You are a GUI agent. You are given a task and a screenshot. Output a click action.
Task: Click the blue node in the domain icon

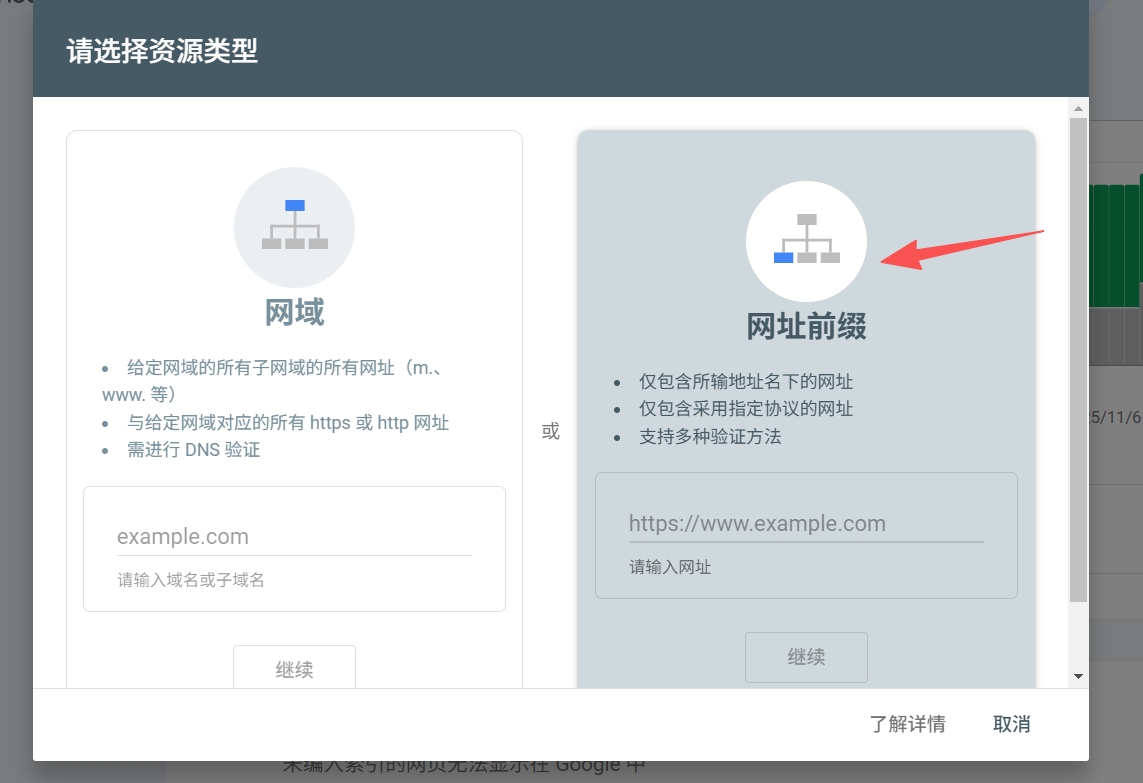(294, 207)
